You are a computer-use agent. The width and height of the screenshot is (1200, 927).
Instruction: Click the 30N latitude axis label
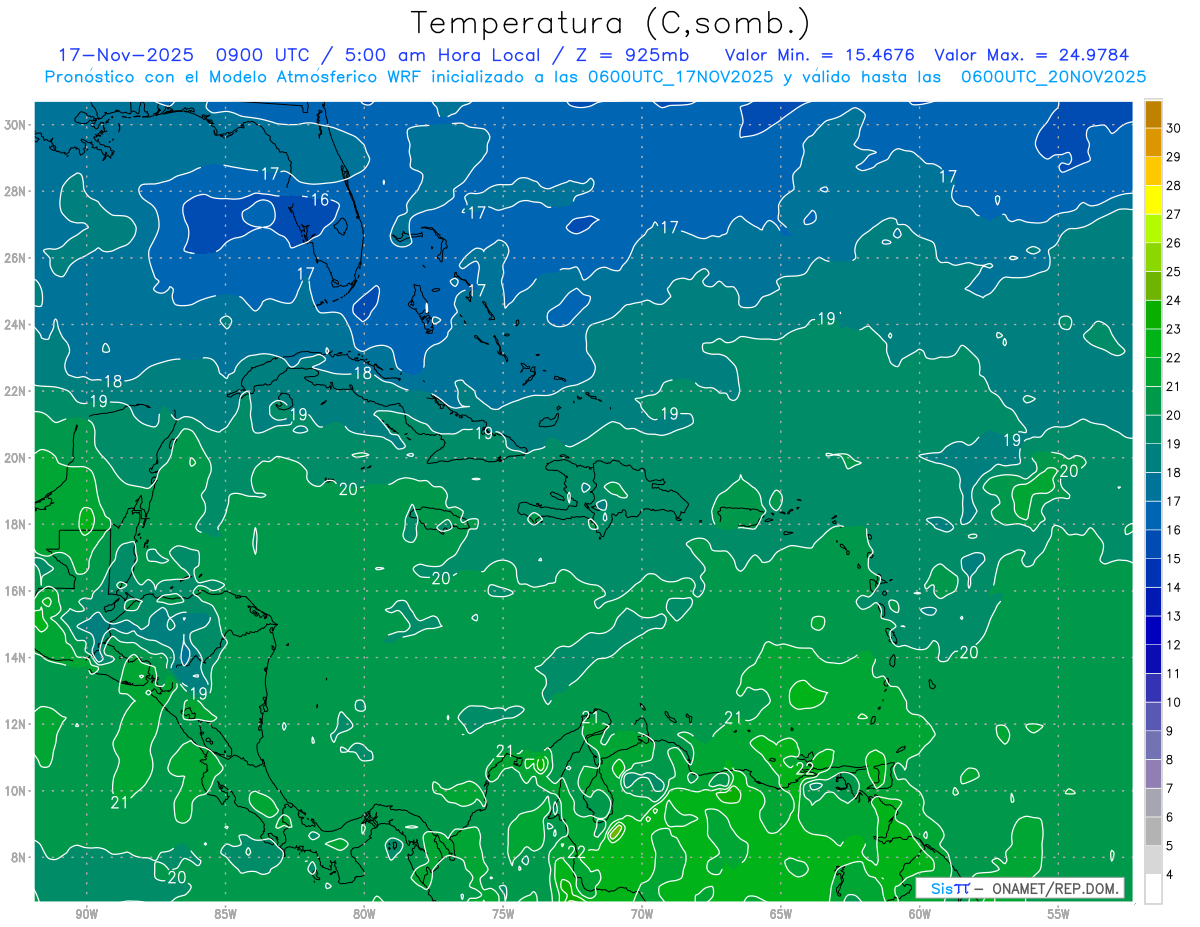tap(17, 125)
